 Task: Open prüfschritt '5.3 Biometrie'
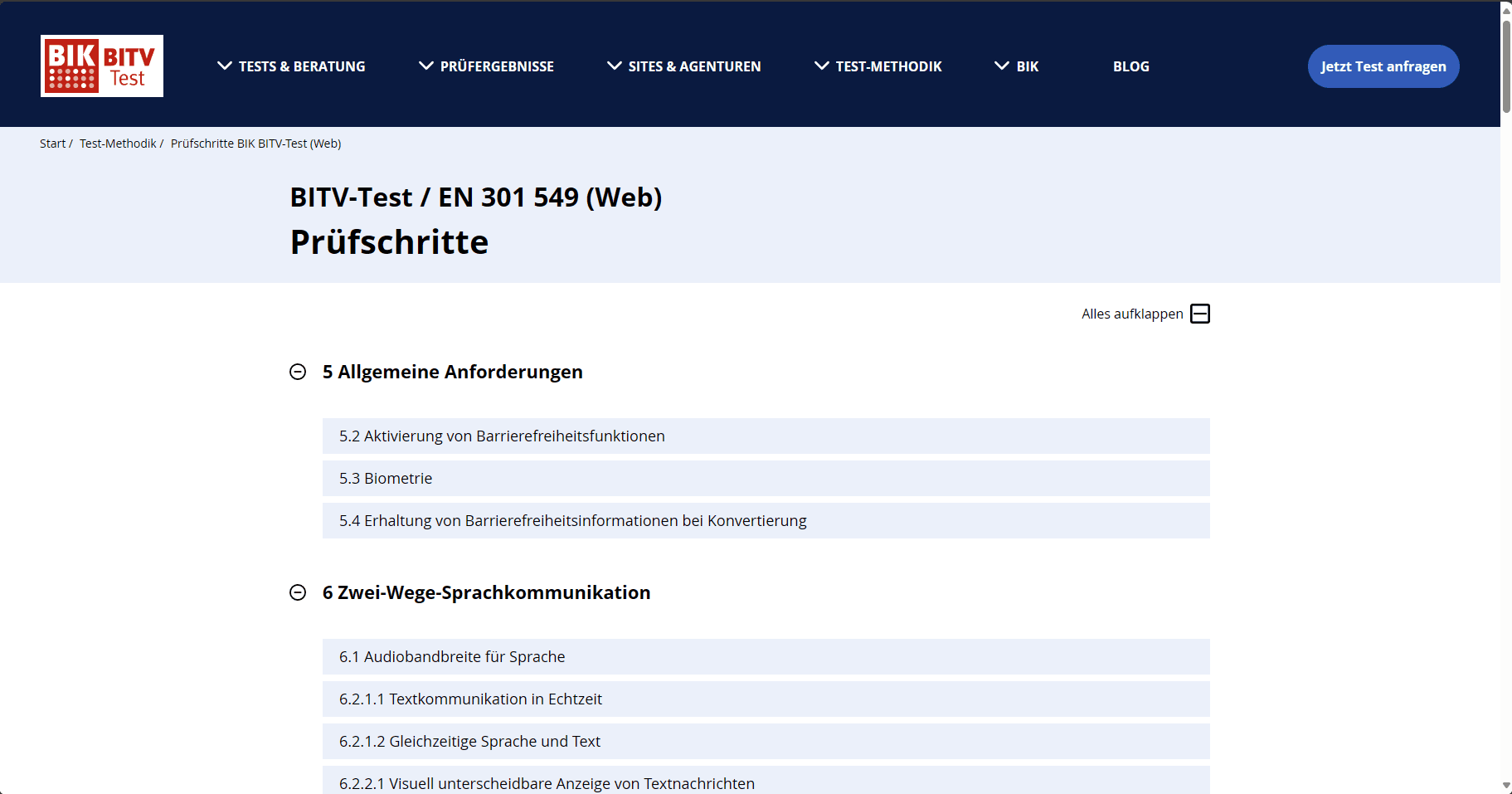point(765,478)
